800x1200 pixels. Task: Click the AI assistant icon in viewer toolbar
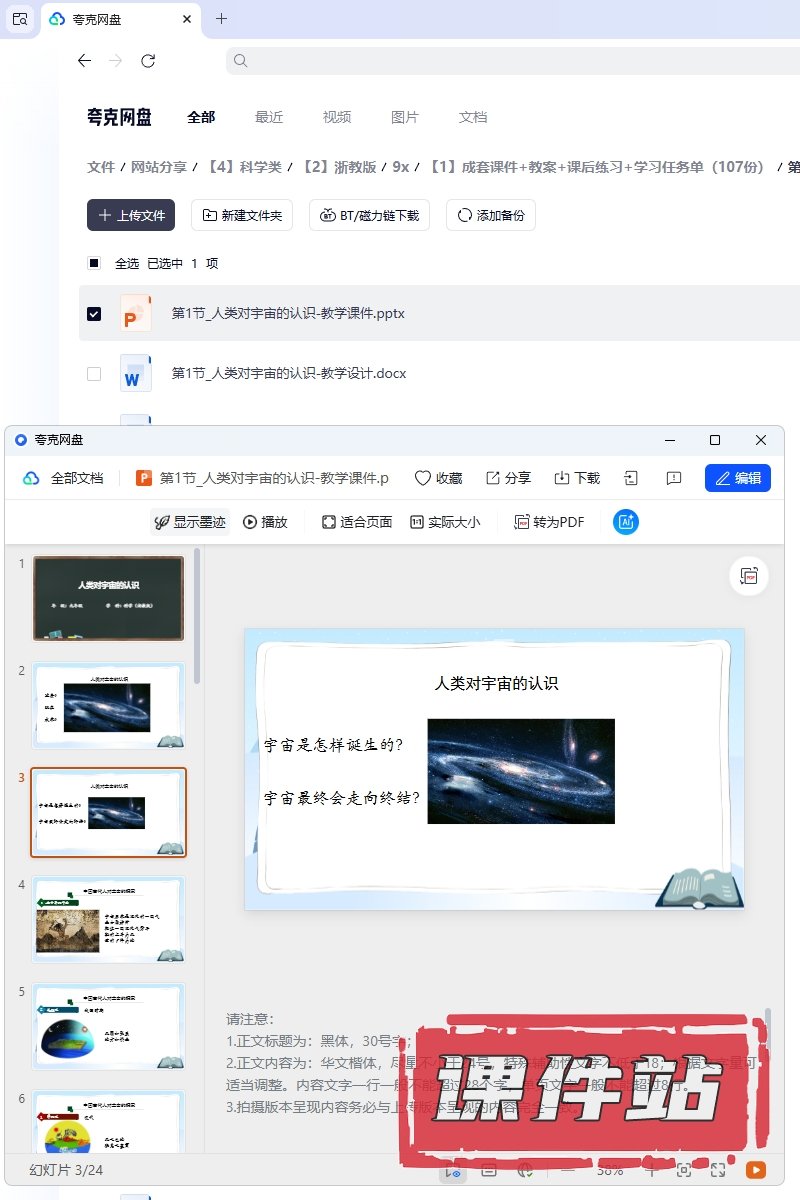click(x=626, y=522)
